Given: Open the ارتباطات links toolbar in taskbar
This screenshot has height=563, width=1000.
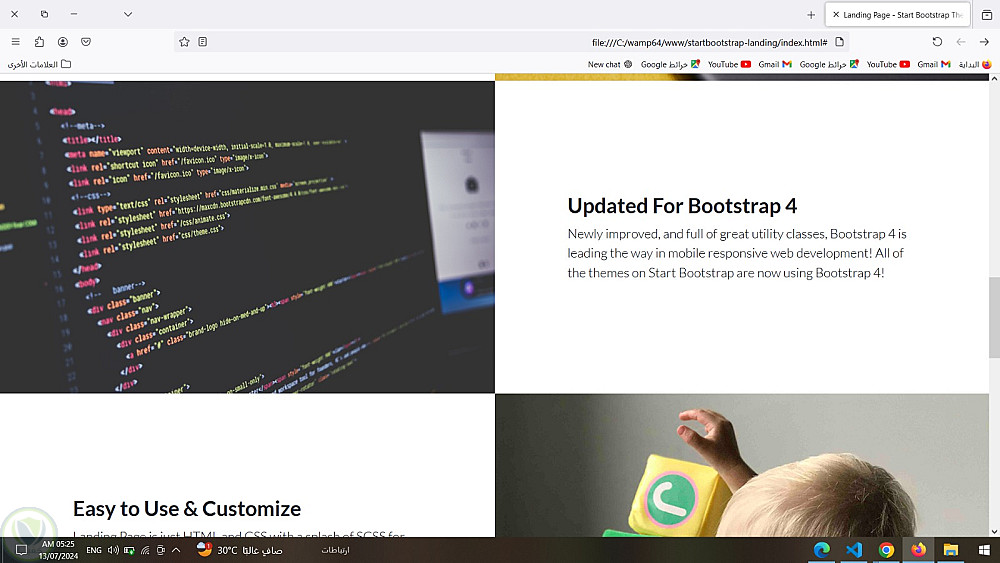Looking at the screenshot, I should click(x=335, y=550).
